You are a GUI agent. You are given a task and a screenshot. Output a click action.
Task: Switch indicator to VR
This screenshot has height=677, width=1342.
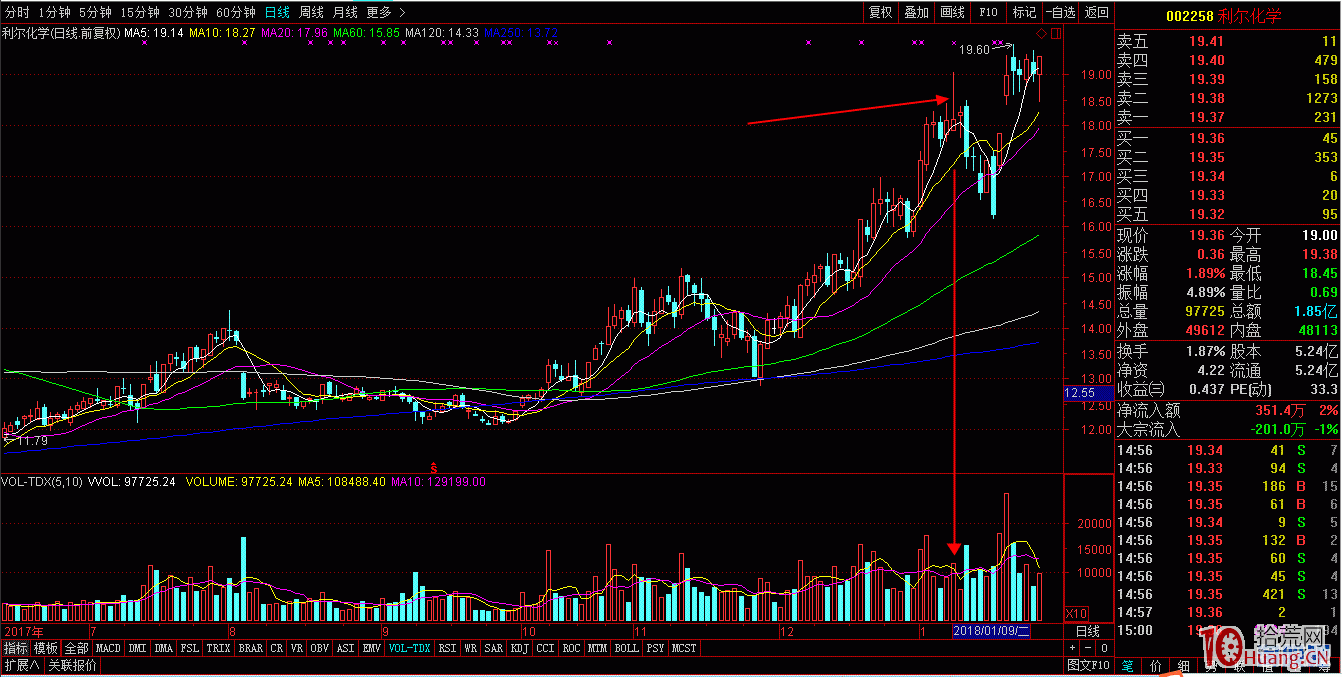tap(298, 648)
